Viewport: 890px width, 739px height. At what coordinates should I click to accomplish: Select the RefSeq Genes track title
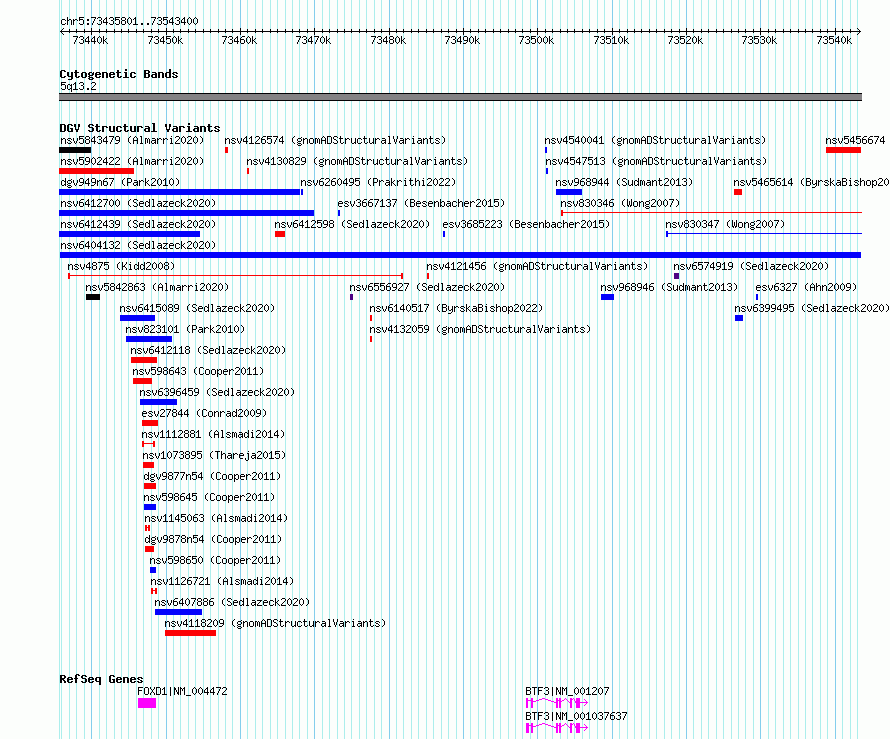(x=101, y=679)
